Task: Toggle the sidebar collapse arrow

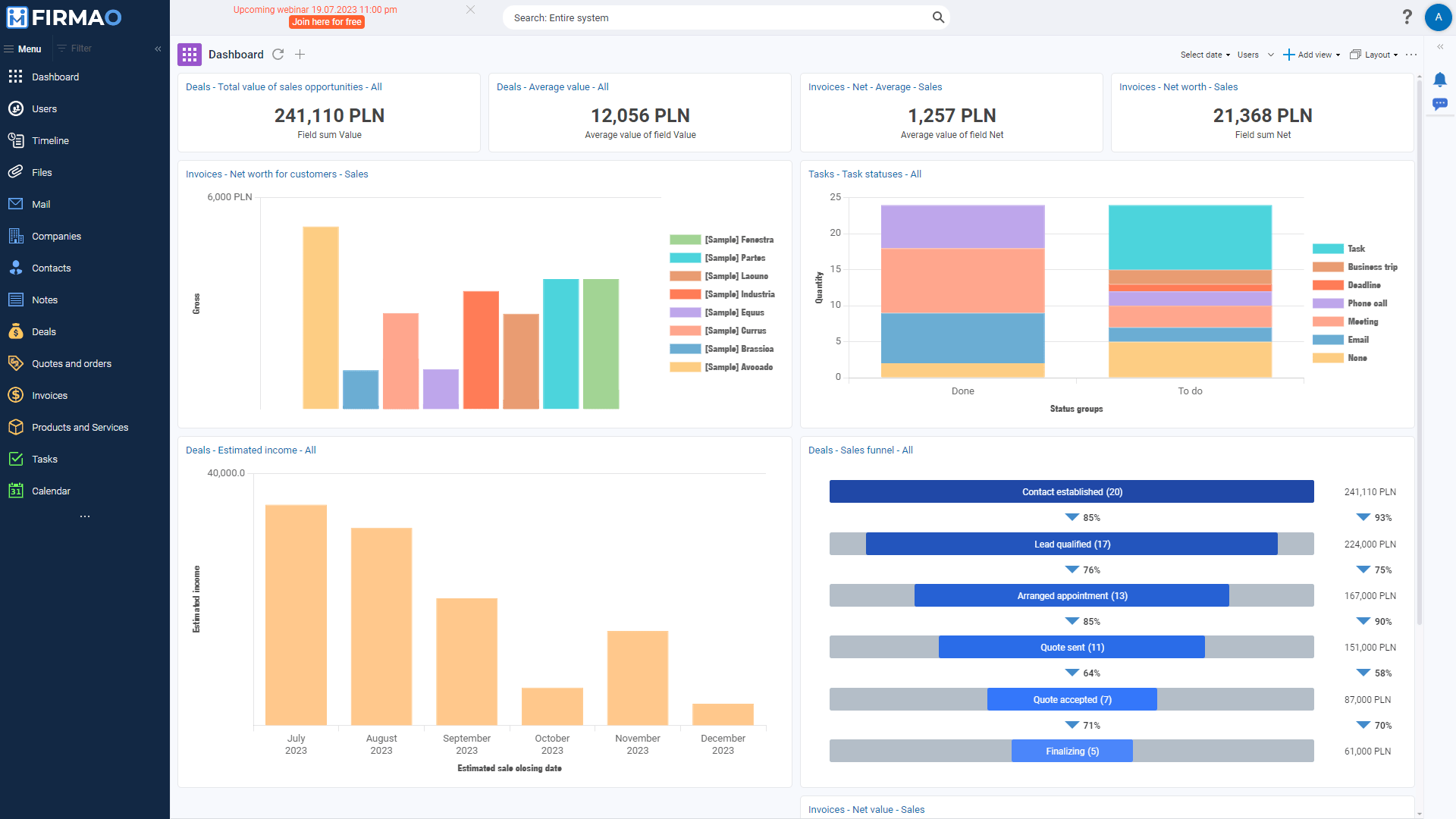Action: [157, 48]
